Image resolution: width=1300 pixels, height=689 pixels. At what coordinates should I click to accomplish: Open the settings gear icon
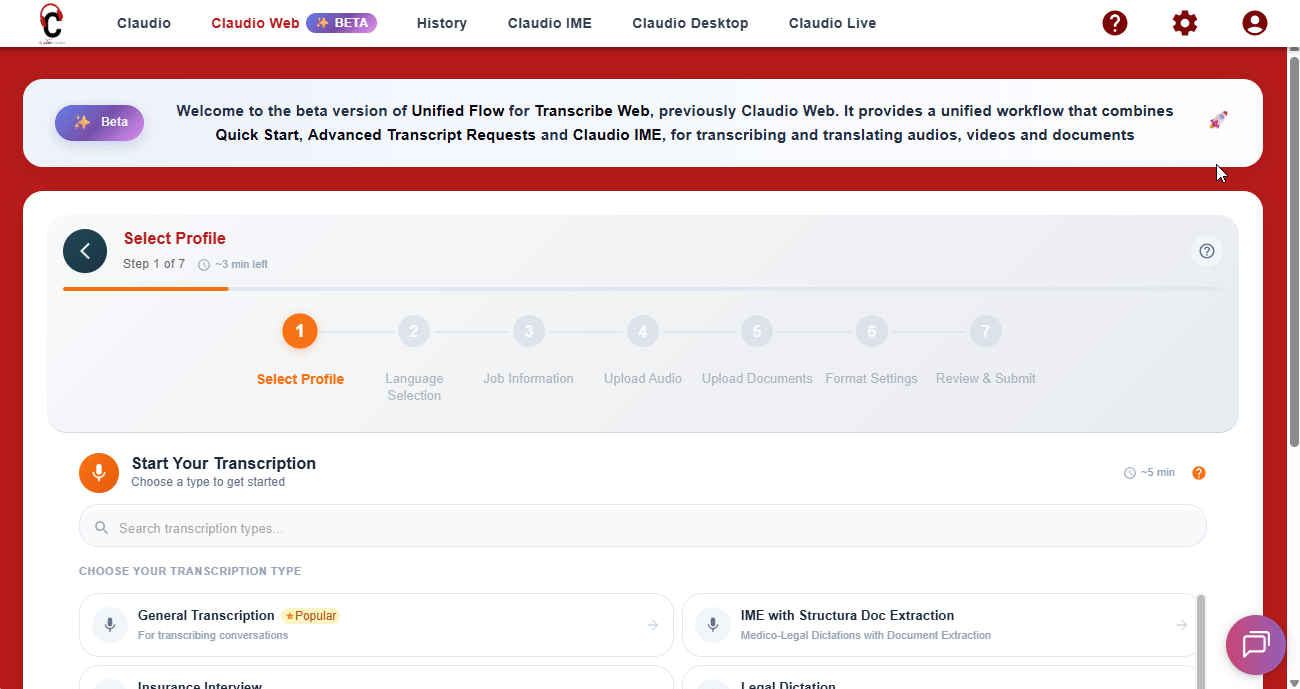(x=1184, y=23)
